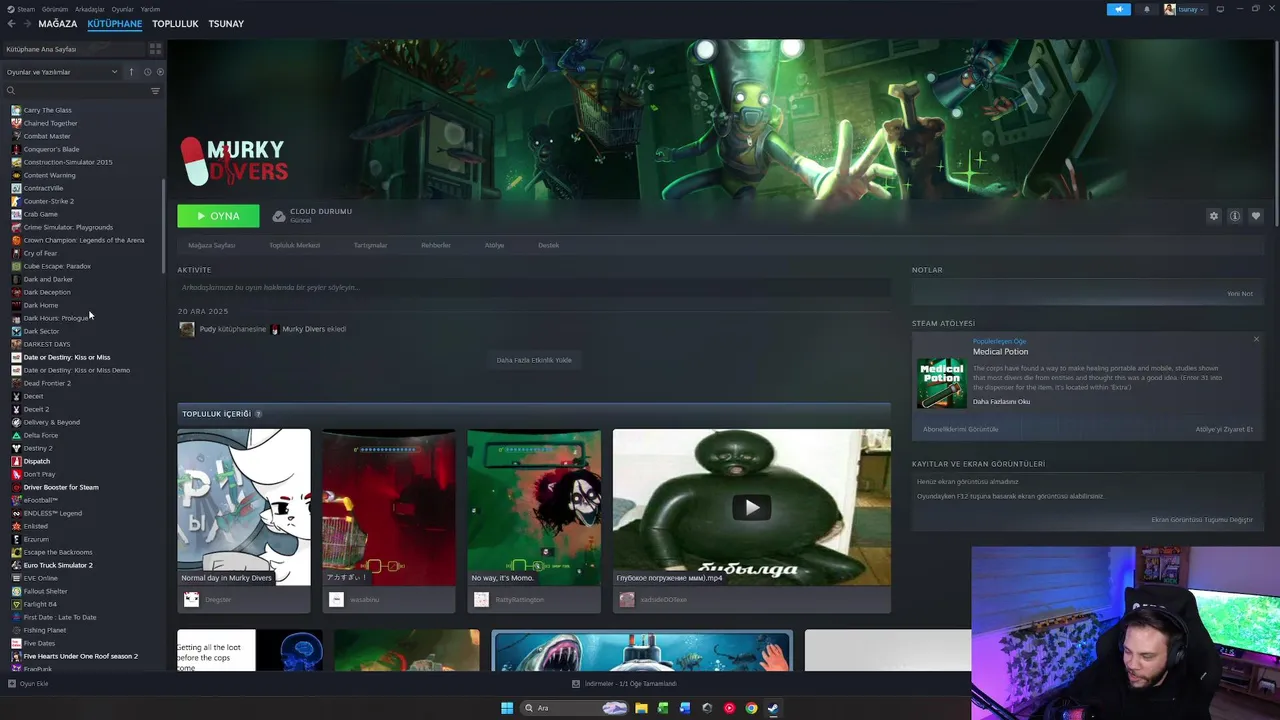Go back with the left arrow button
Screen dimensions: 1280x720
(x=12, y=24)
